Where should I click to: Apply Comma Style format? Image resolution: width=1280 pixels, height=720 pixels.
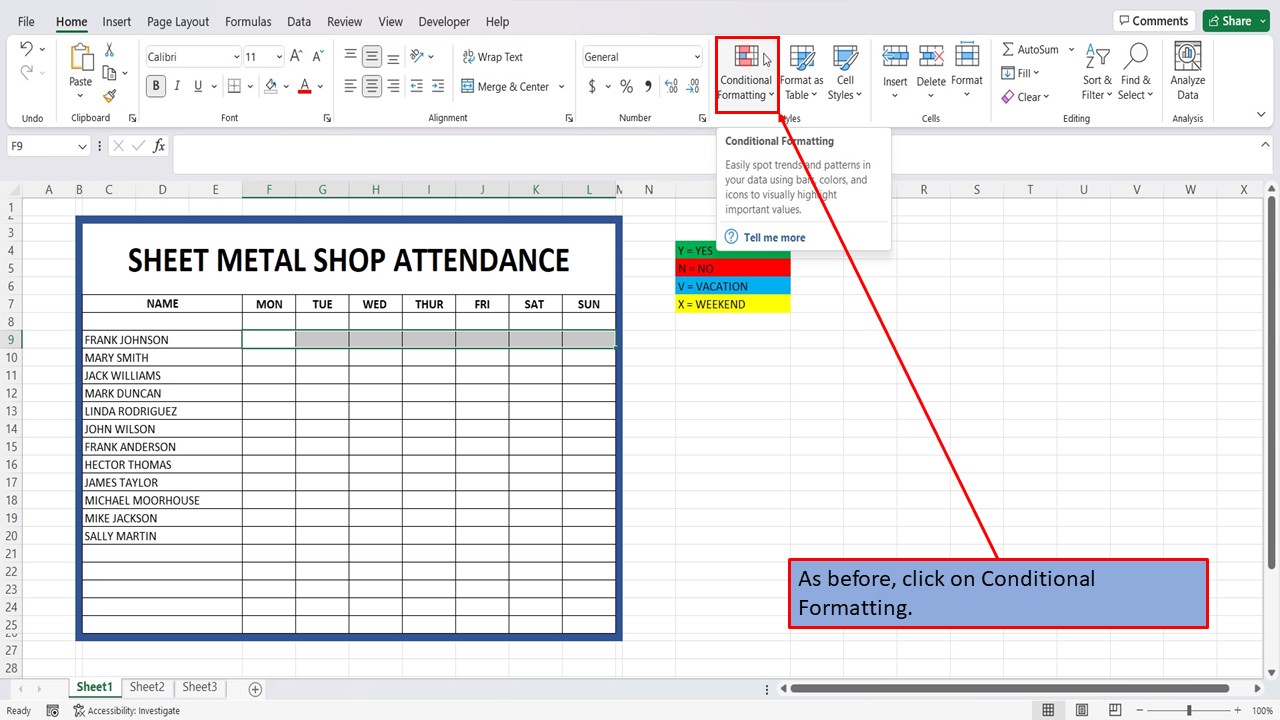(x=649, y=87)
